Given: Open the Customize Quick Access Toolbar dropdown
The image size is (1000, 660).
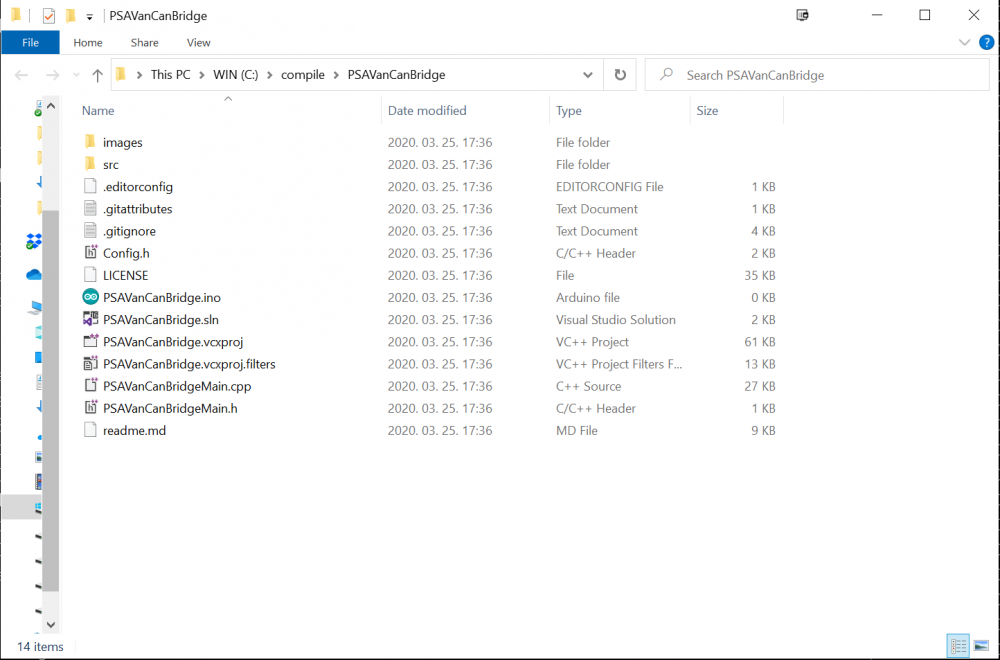Looking at the screenshot, I should click(x=89, y=17).
